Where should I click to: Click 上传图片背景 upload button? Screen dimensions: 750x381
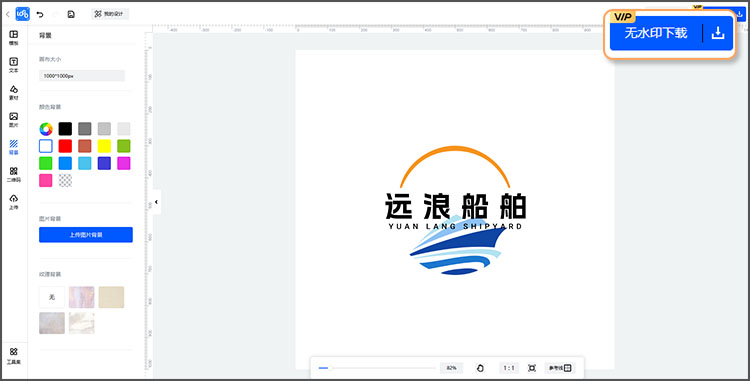(x=86, y=235)
